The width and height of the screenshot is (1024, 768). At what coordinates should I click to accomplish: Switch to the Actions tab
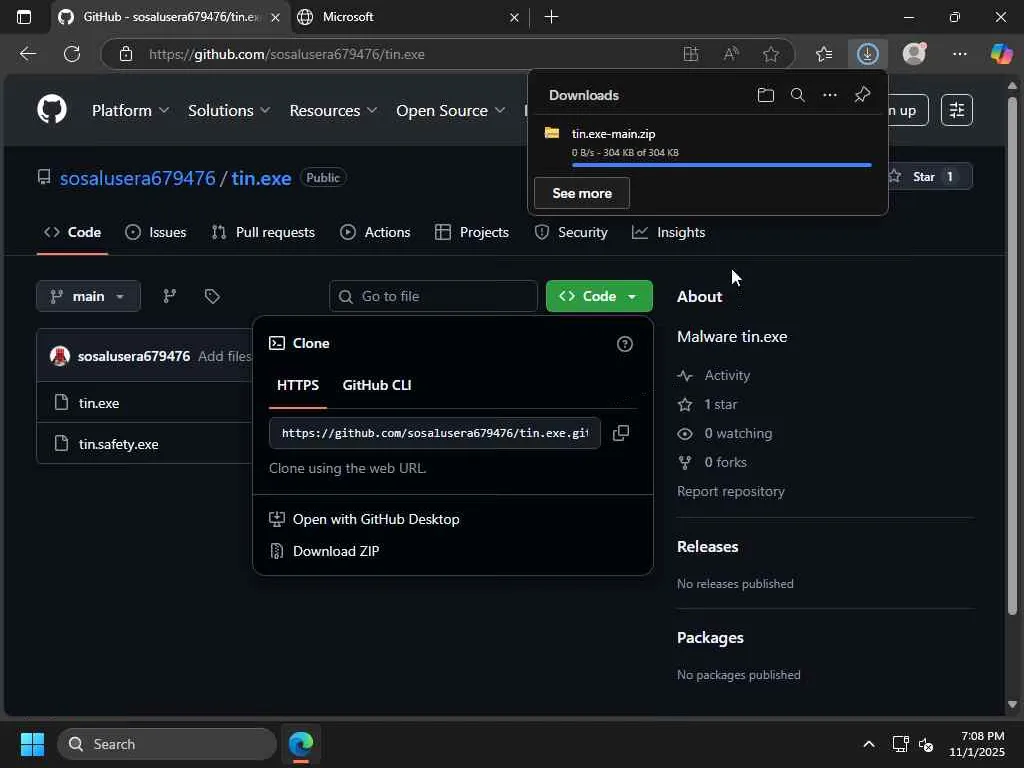(x=376, y=232)
